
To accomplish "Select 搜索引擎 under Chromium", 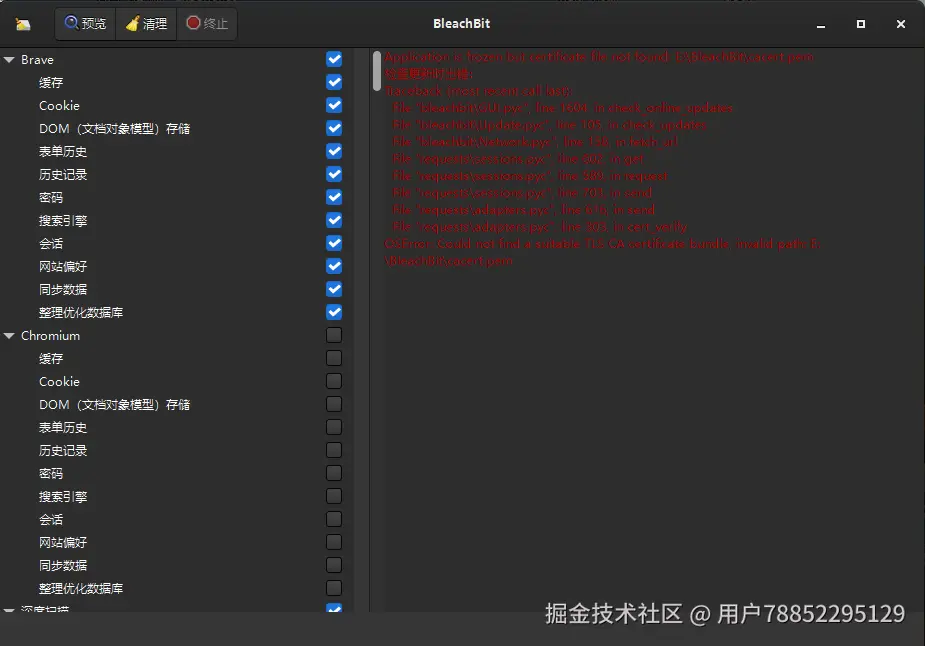I will pyautogui.click(x=63, y=497).
